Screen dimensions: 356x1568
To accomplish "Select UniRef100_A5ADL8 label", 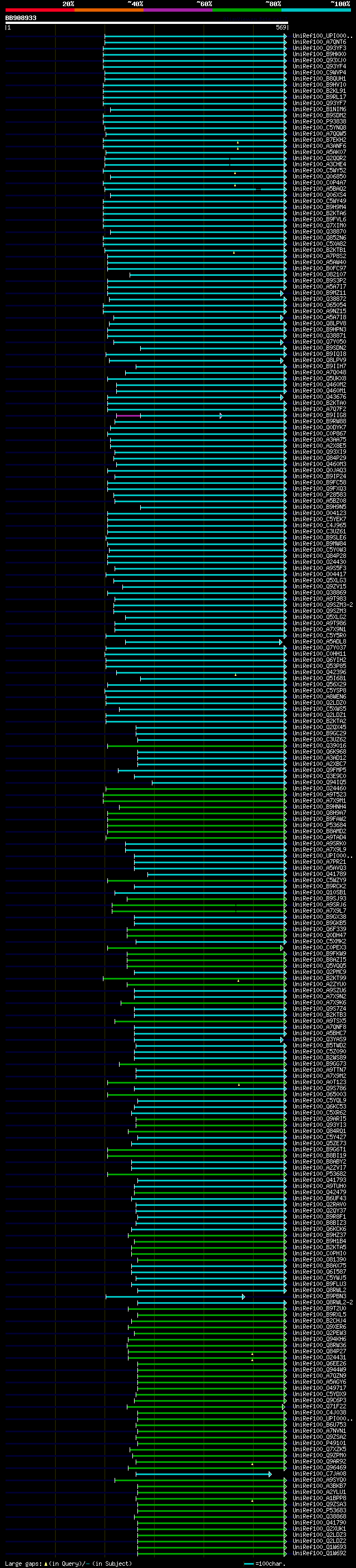I will click(319, 641).
